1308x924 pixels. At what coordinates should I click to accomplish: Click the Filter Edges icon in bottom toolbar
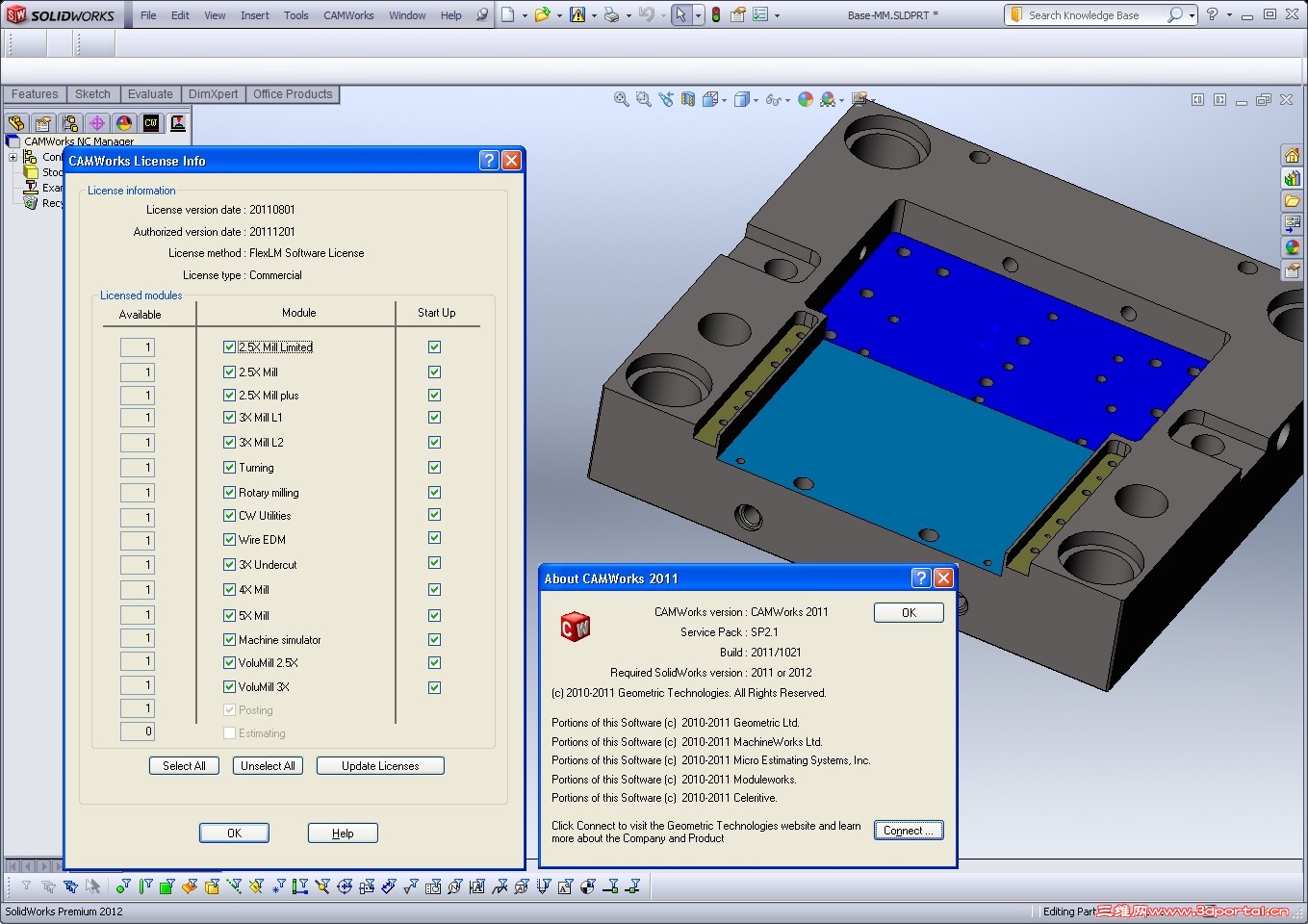[x=145, y=886]
